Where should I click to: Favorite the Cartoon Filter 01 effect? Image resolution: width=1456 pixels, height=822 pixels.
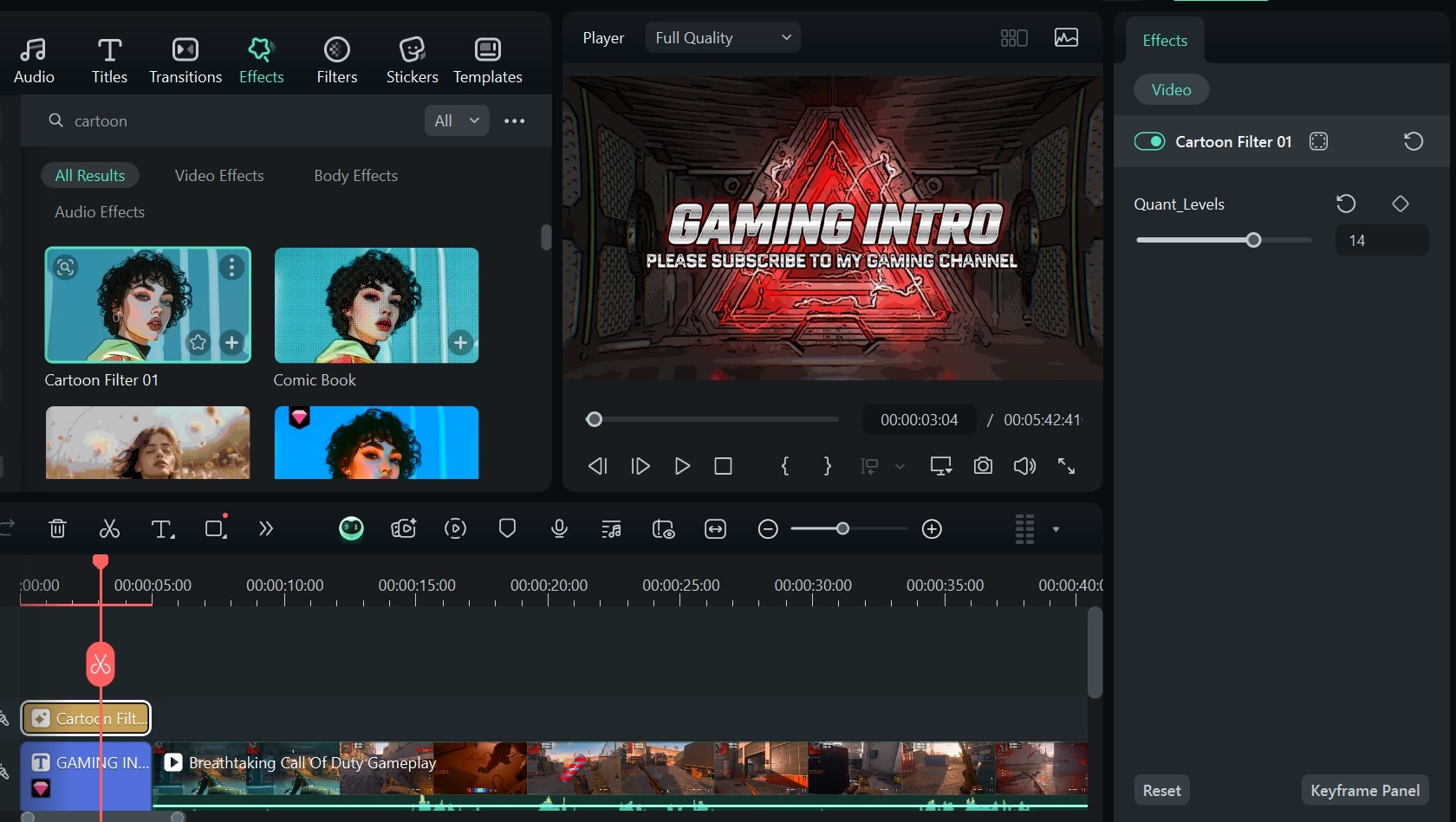pyautogui.click(x=198, y=343)
